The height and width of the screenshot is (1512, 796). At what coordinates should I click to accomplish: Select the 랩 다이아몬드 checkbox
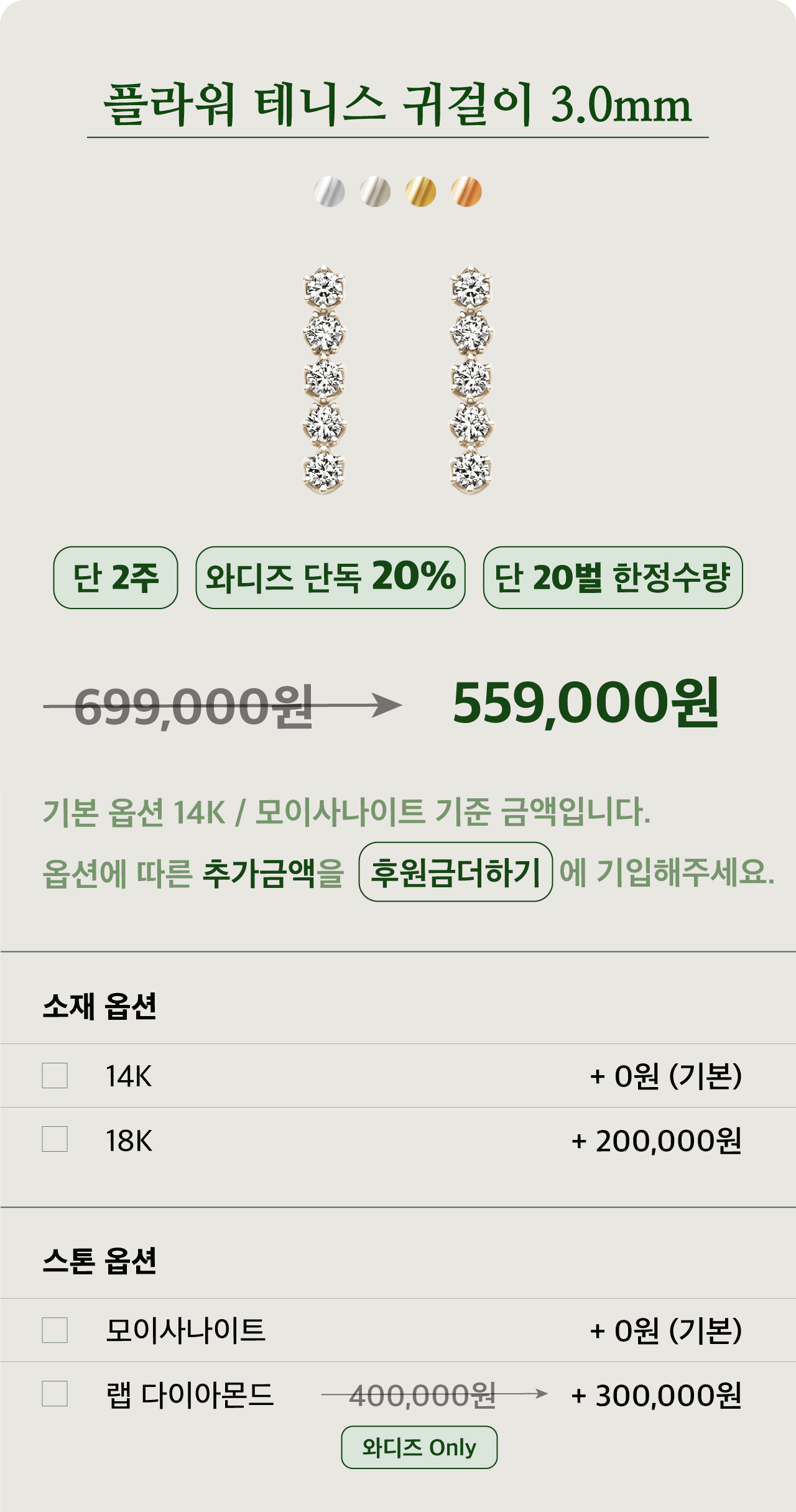pos(55,1394)
